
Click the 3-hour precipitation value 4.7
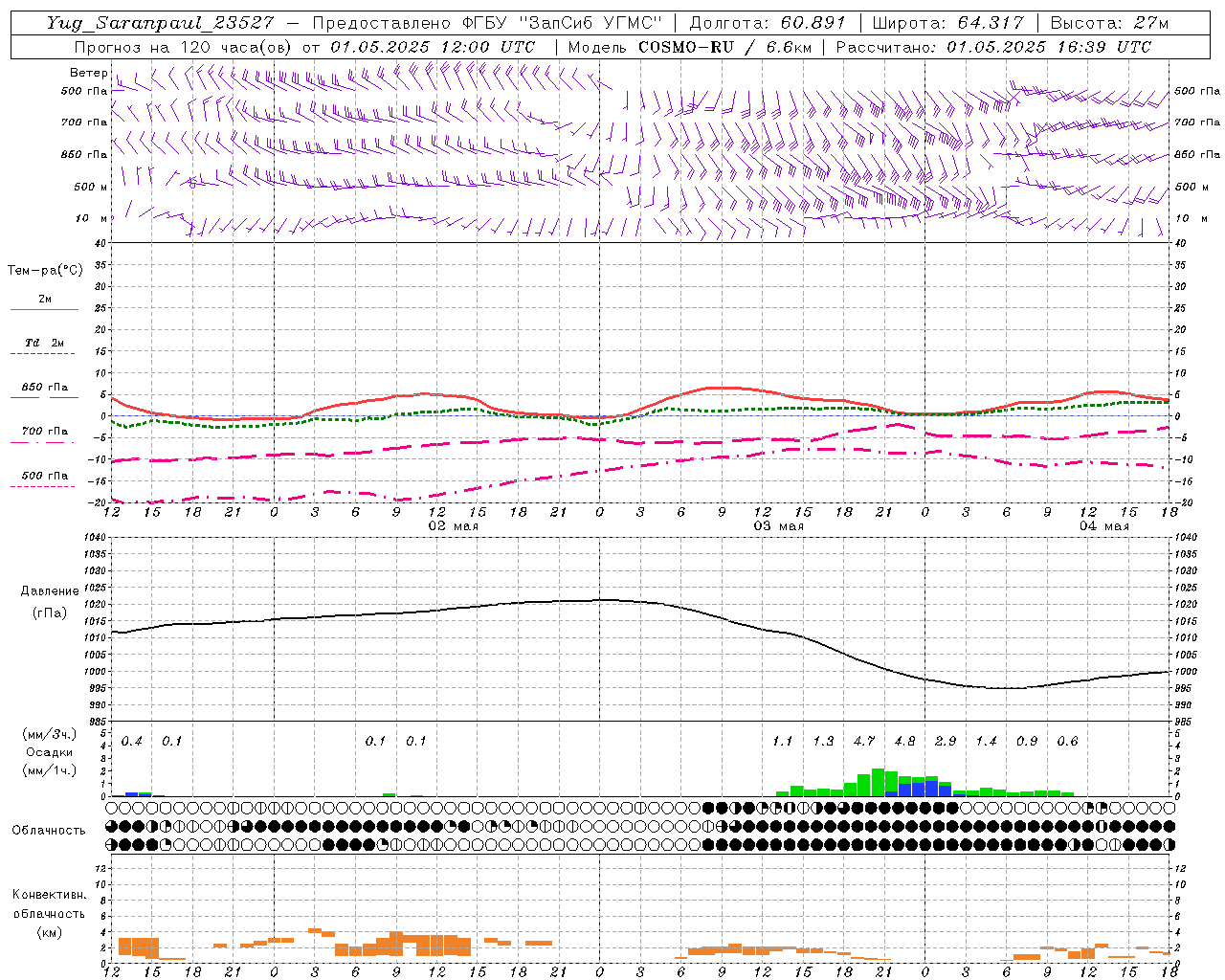pyautogui.click(x=864, y=741)
